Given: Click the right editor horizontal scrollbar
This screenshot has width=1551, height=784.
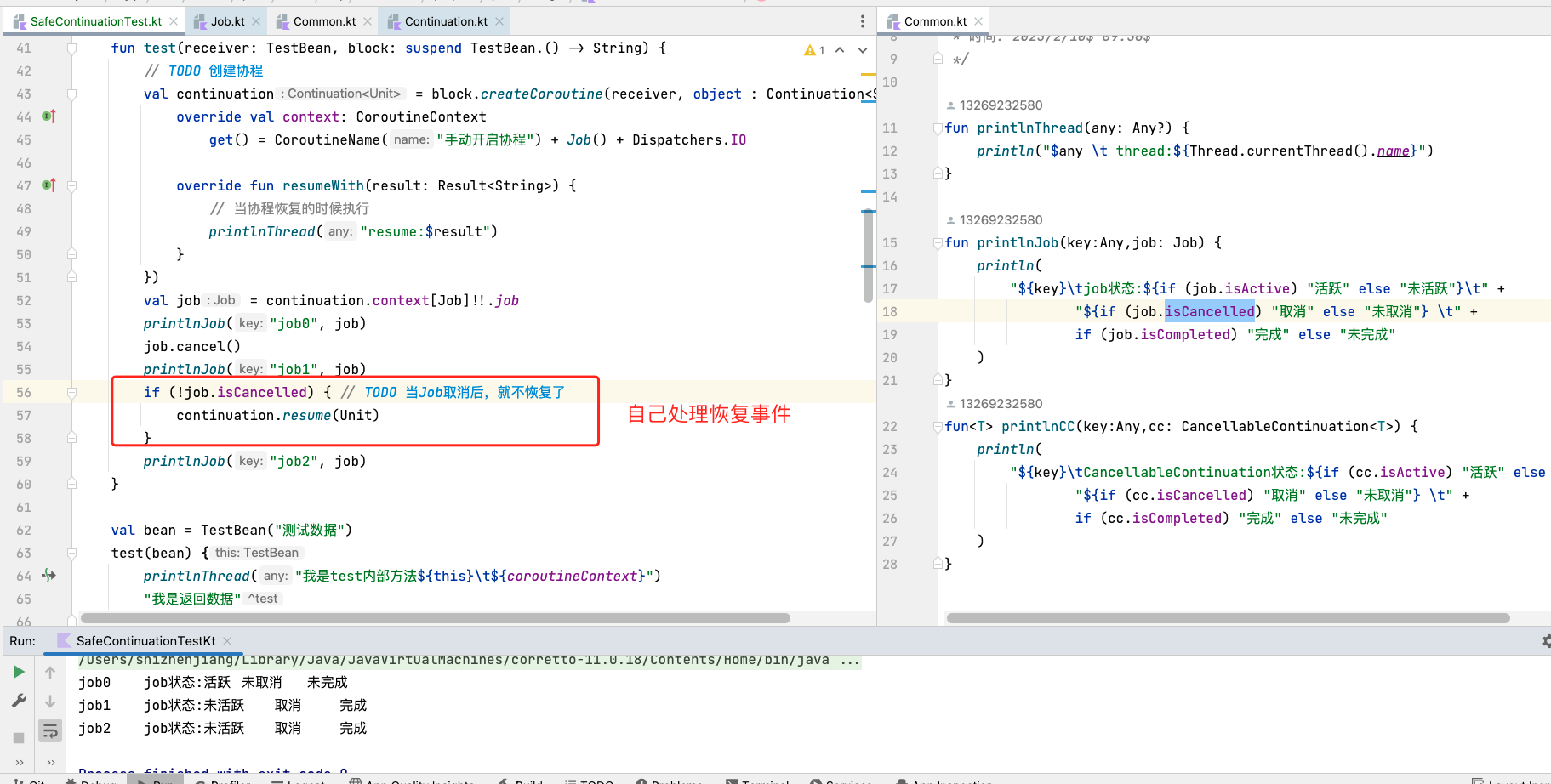Looking at the screenshot, I should click(x=1228, y=618).
